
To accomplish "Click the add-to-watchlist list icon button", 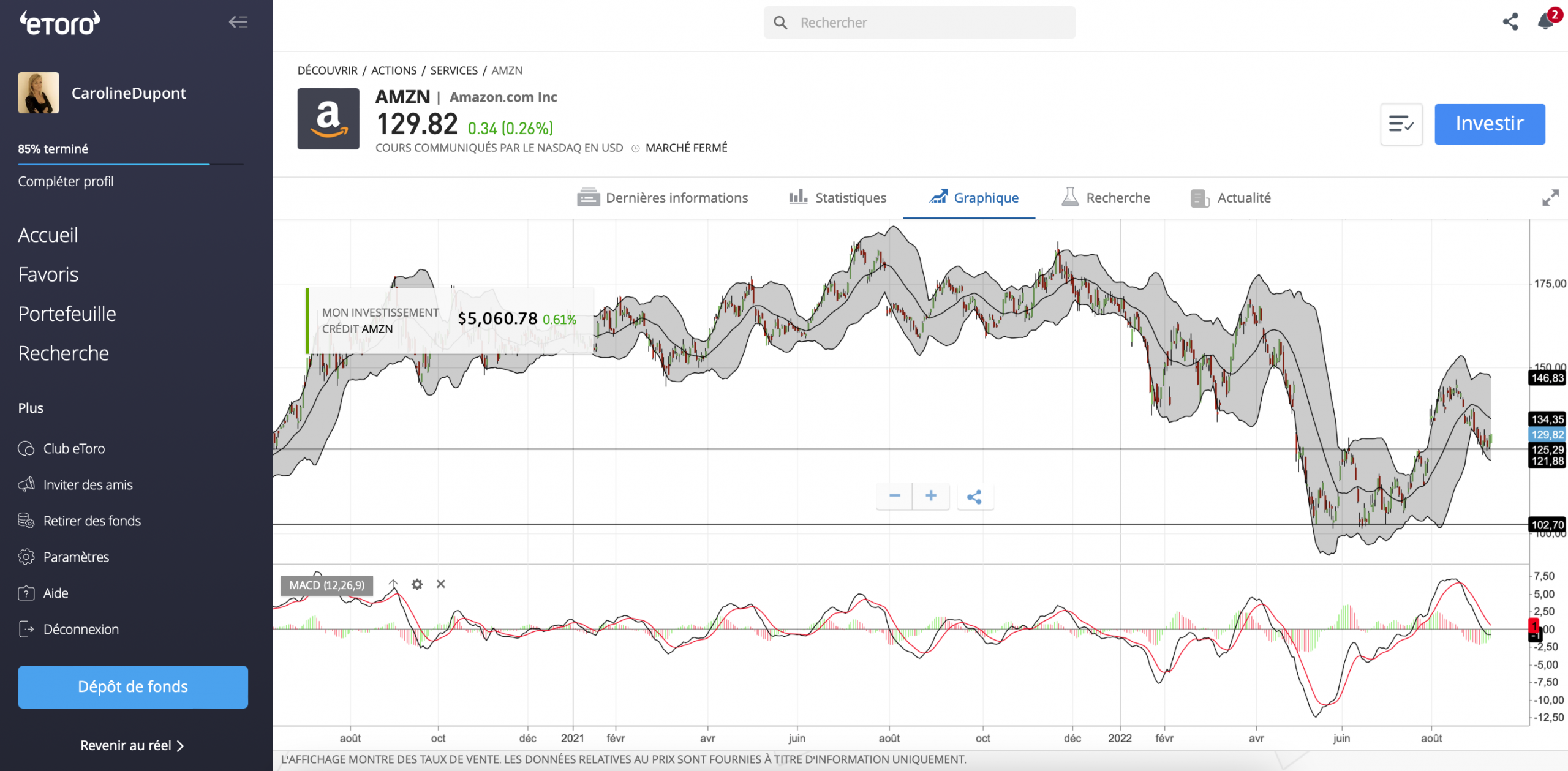I will click(1401, 124).
